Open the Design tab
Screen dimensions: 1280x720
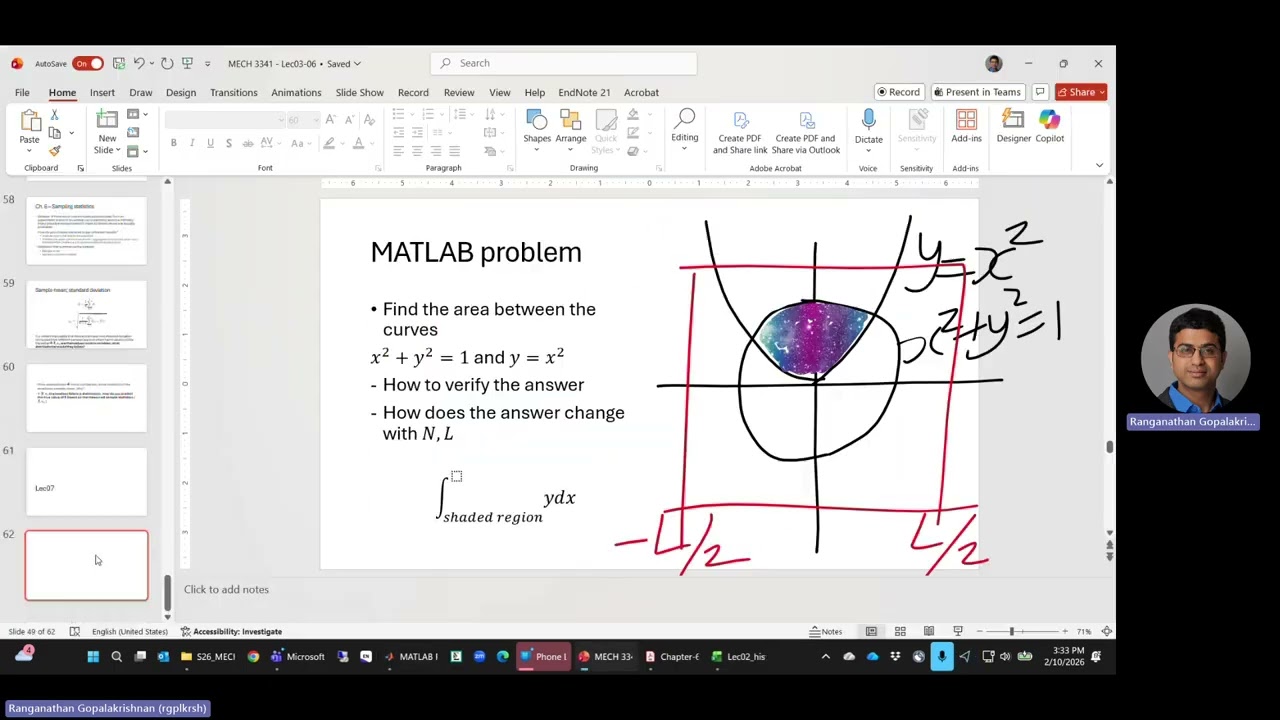click(181, 92)
